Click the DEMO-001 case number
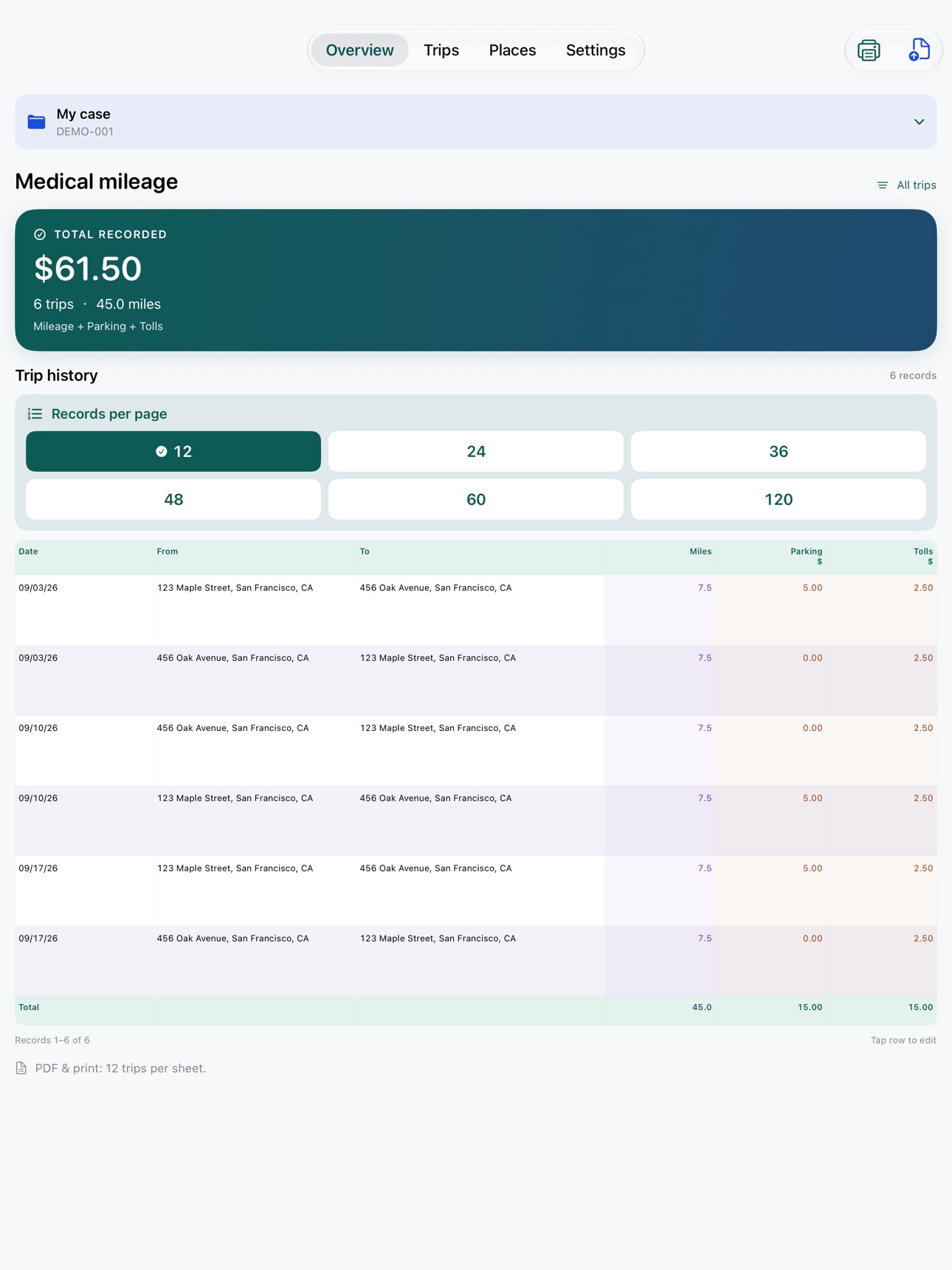Image resolution: width=952 pixels, height=1270 pixels. [x=85, y=132]
